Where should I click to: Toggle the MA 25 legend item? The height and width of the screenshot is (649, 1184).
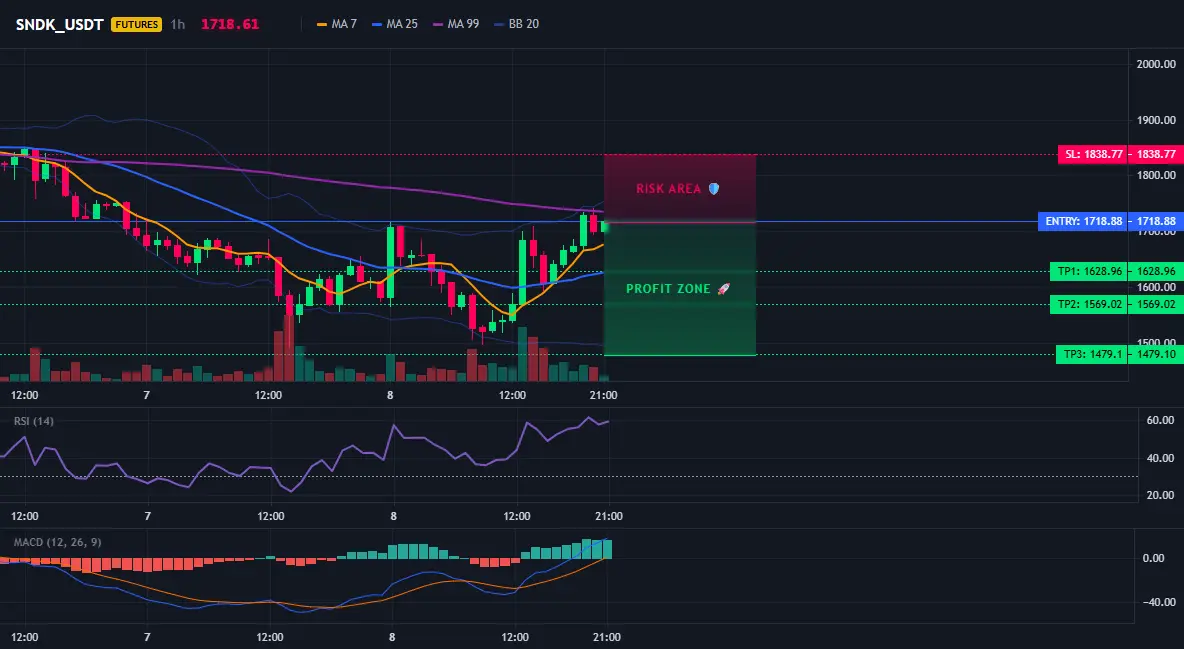click(395, 24)
